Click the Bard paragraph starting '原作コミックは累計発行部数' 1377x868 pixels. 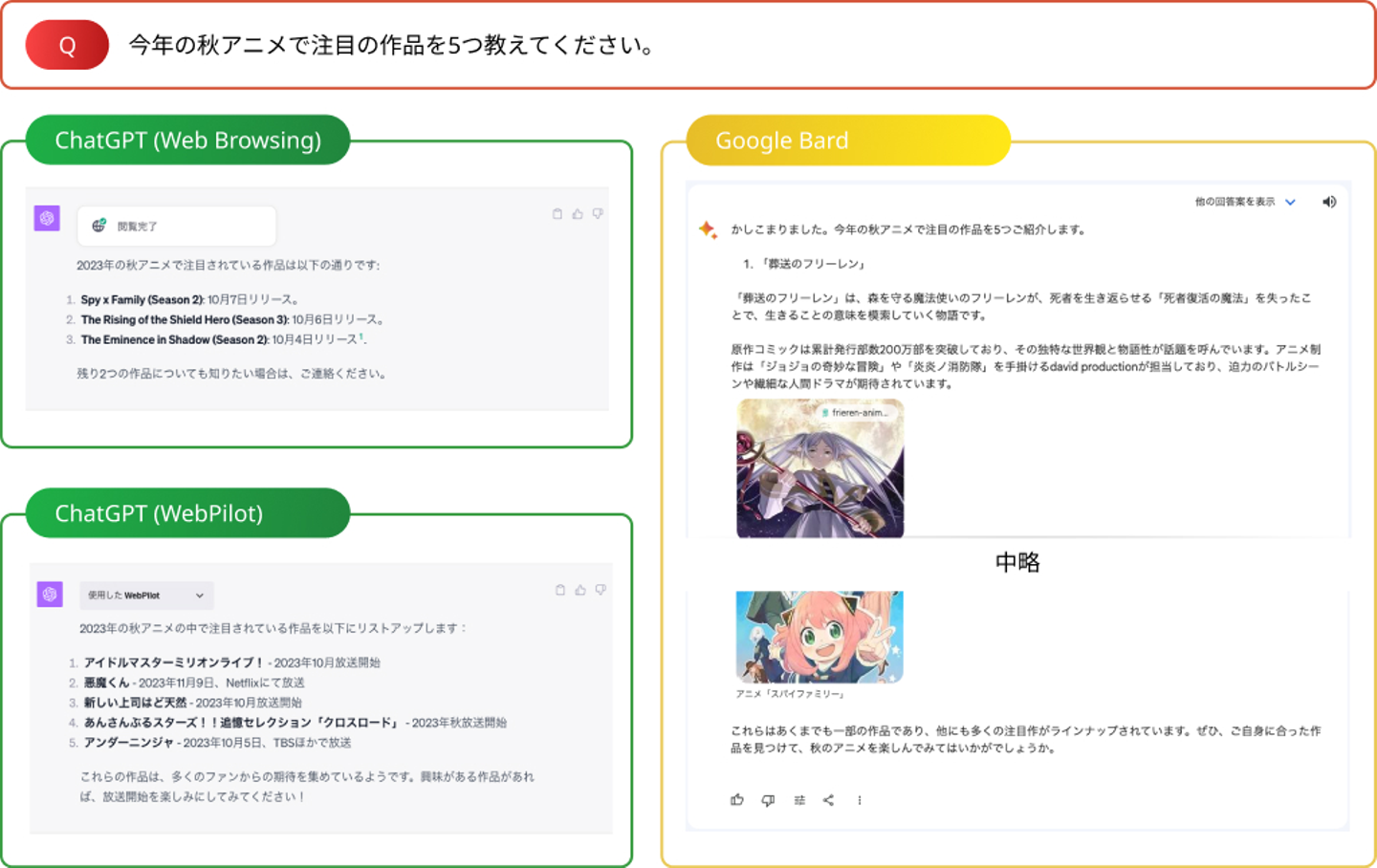(x=1025, y=366)
